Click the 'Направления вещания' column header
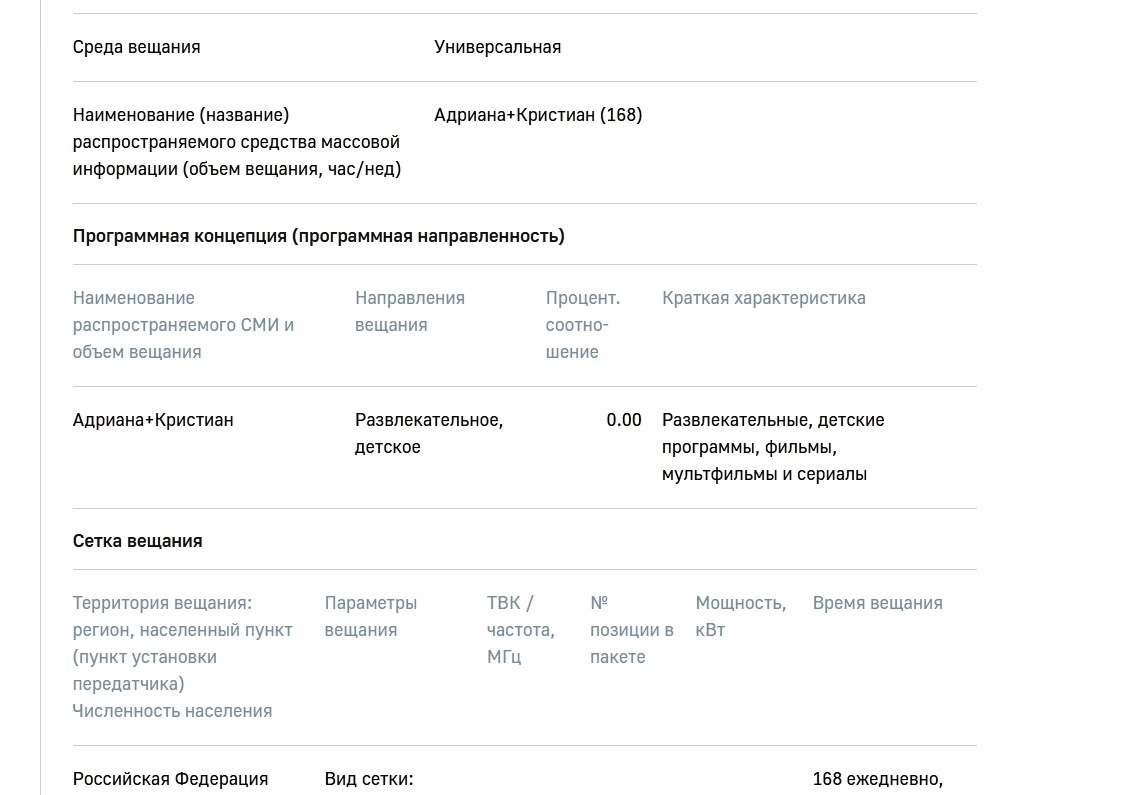 410,311
